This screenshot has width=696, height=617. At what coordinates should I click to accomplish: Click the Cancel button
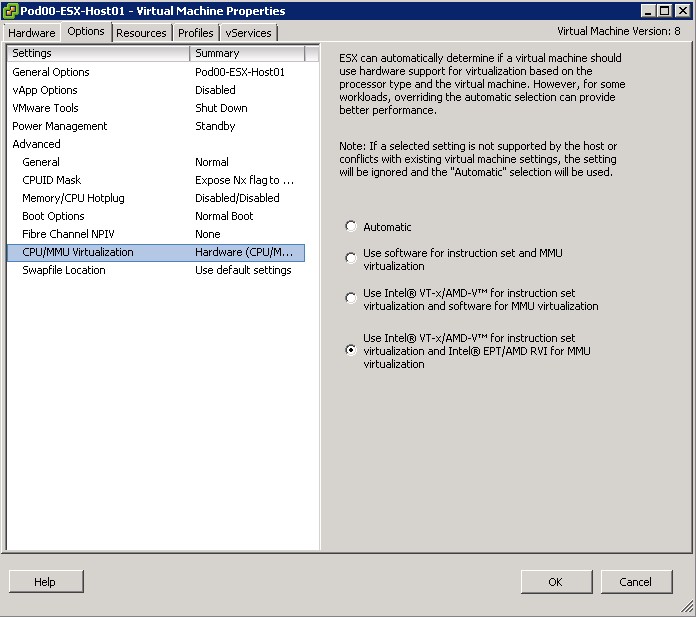pos(635,582)
